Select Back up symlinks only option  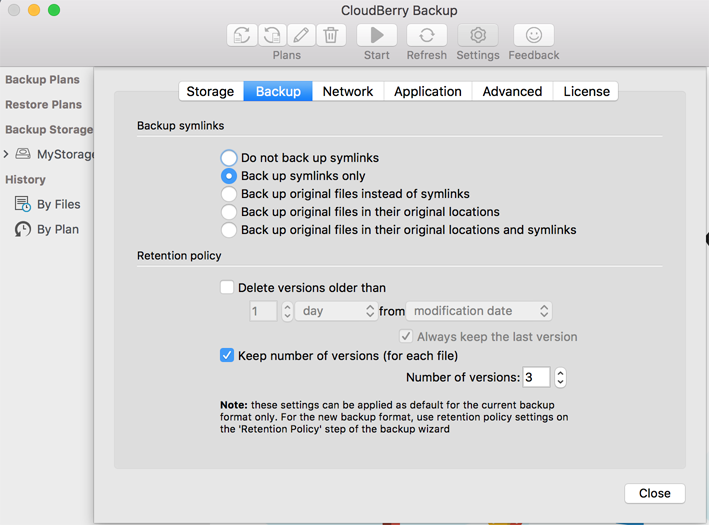[x=229, y=176]
